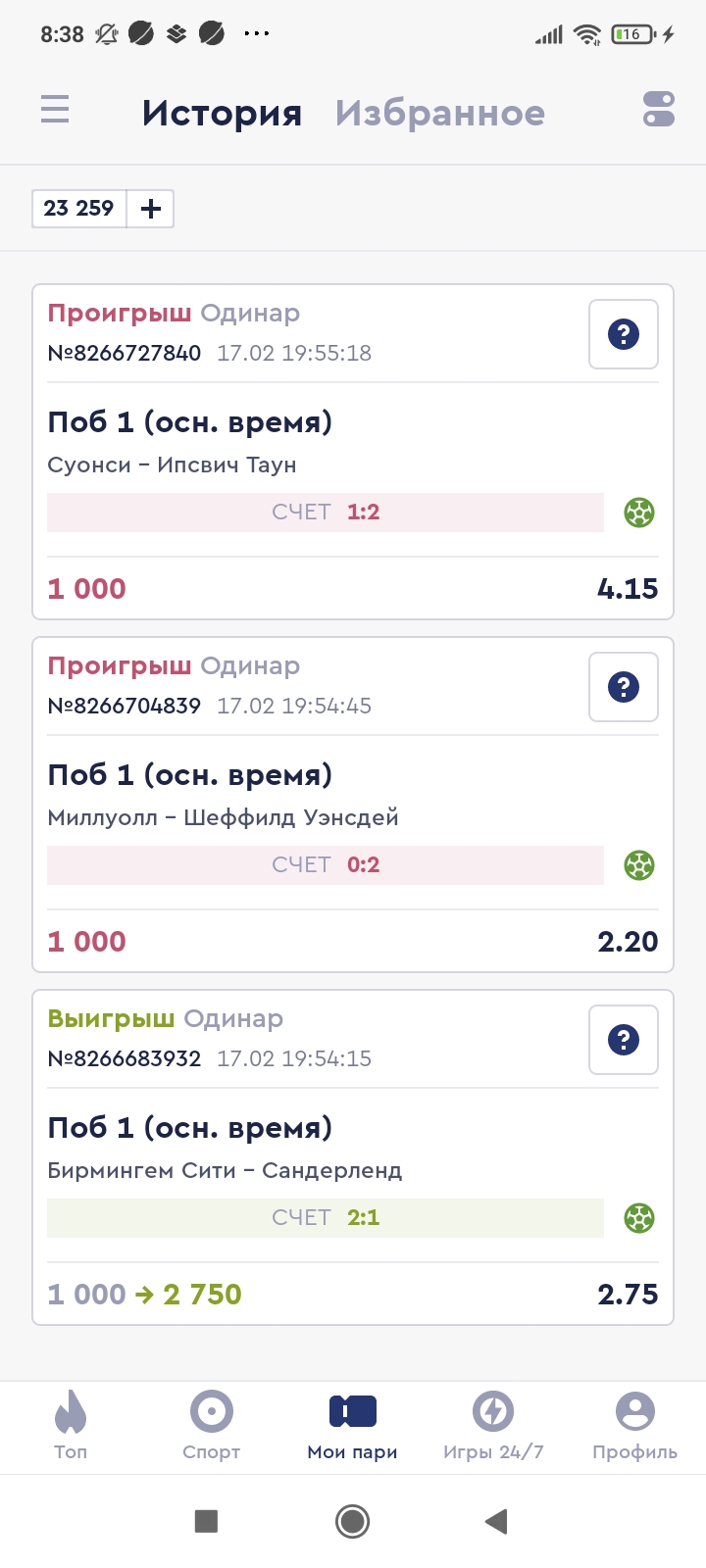
Task: Expand the 1:2 score bar
Action: point(326,513)
